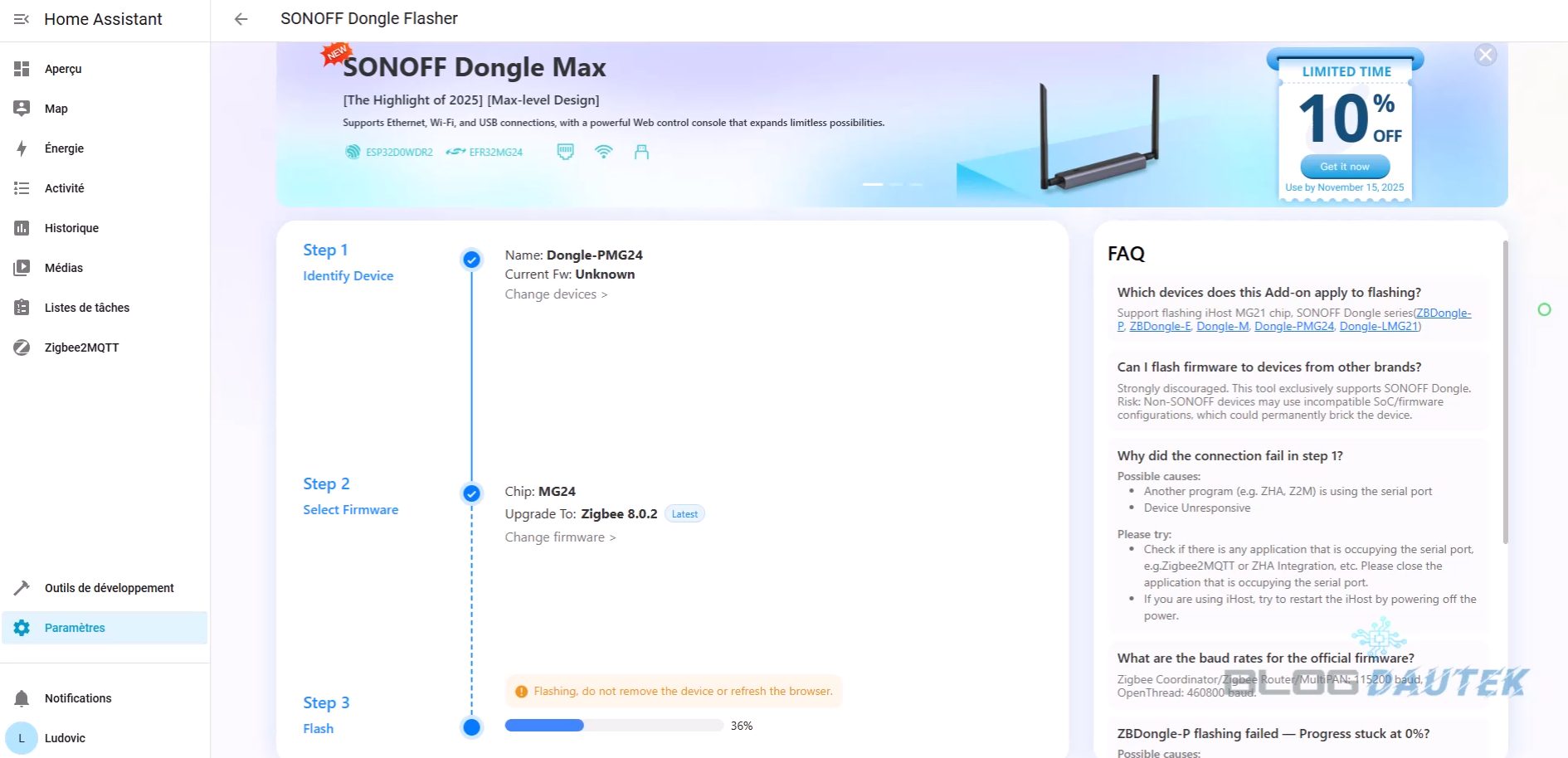
Task: Open Notifications bell icon
Action: [x=22, y=698]
